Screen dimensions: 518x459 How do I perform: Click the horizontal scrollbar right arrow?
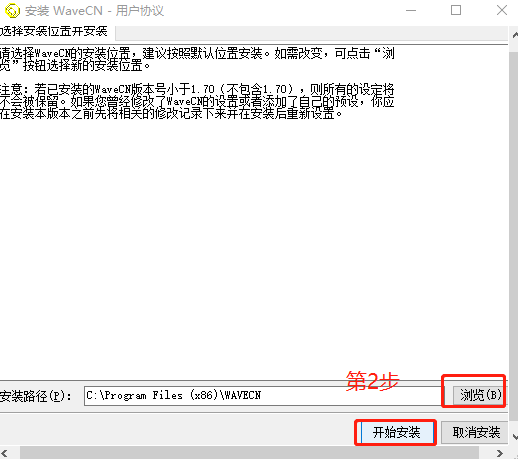(499, 453)
